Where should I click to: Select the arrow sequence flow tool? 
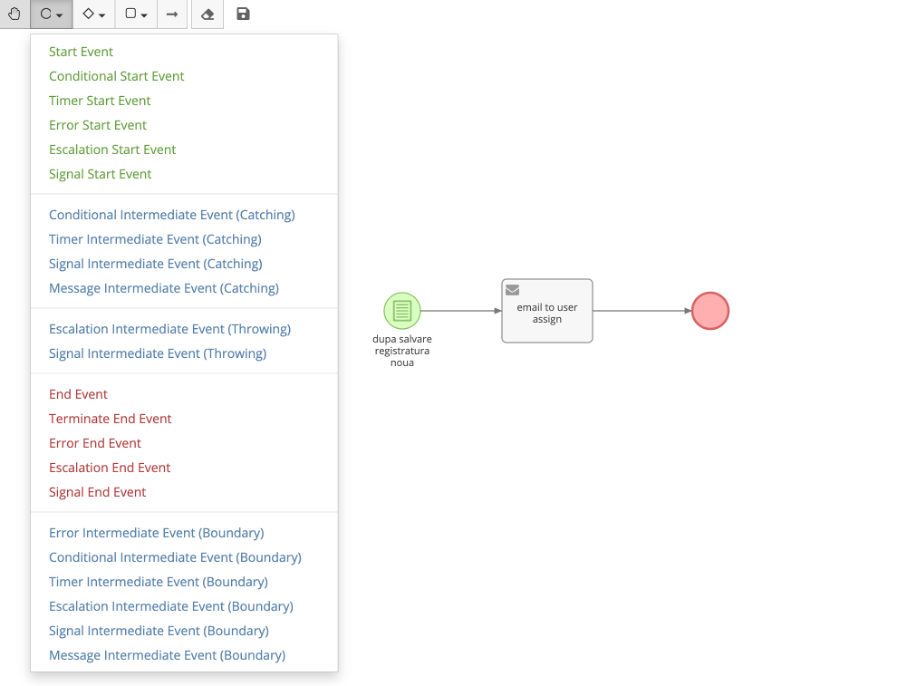(x=172, y=14)
